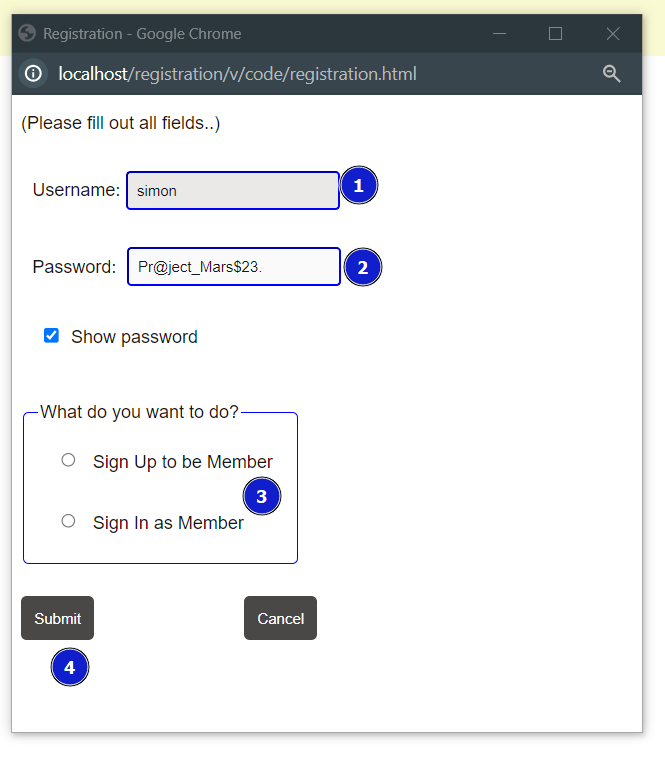Minimize the Registration Chrome window

click(x=499, y=34)
